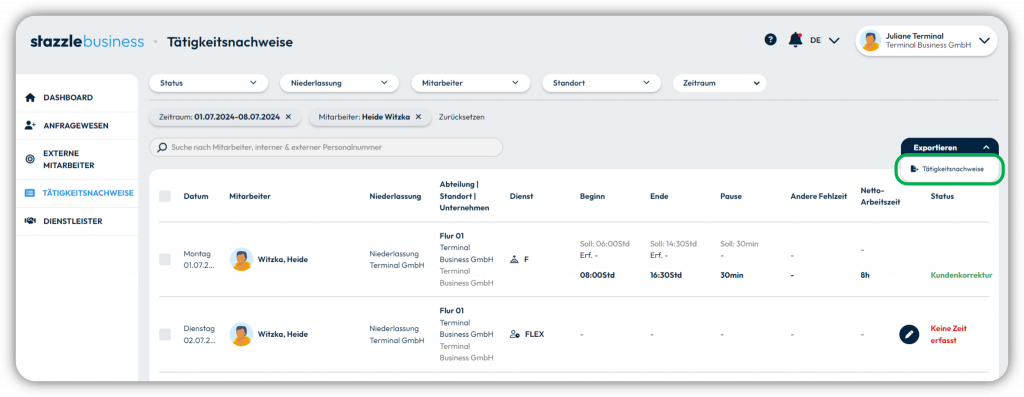Select the Montag 01.07 row checkbox
Screen dimensions: 1024x397
pos(165,259)
